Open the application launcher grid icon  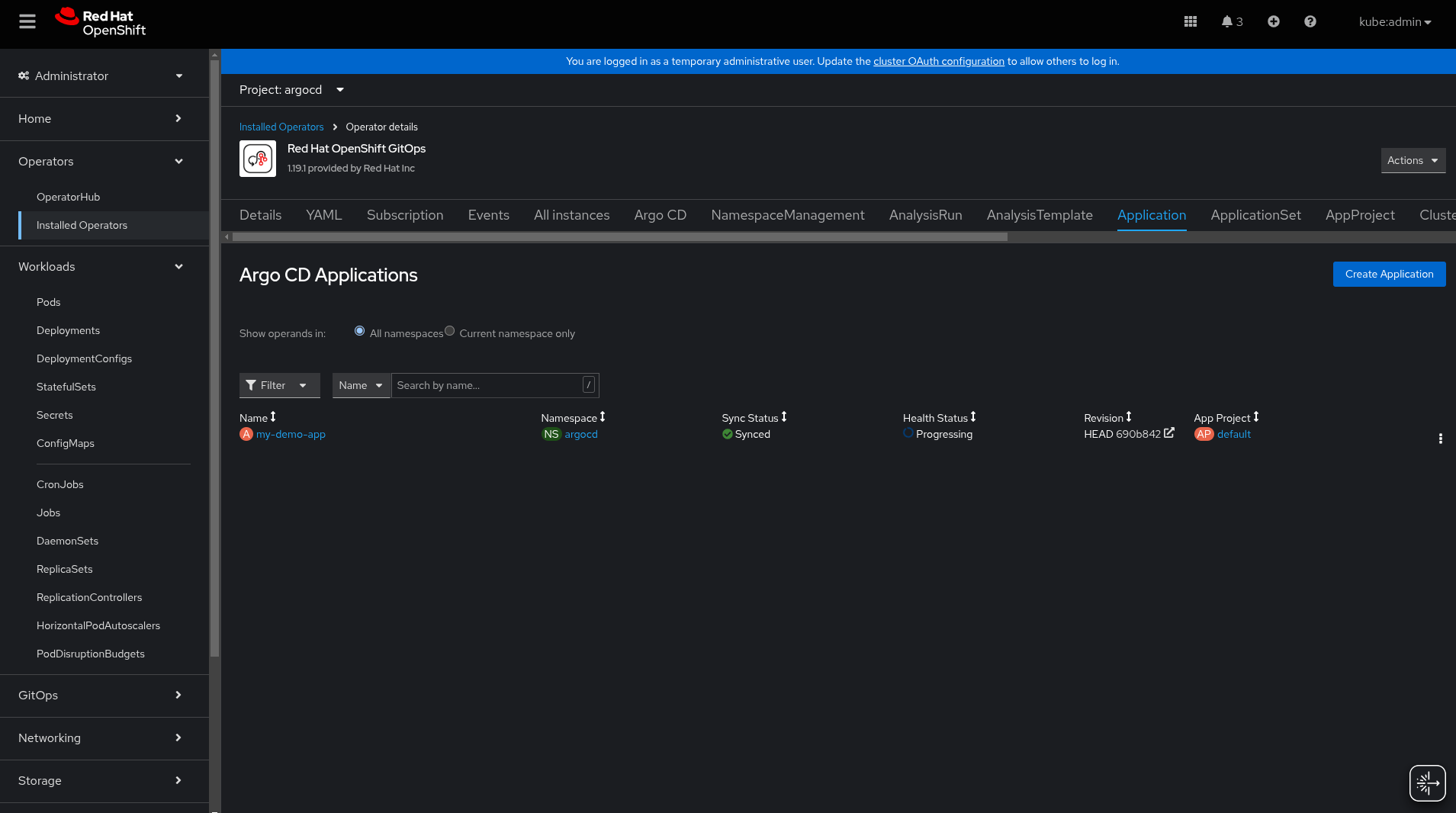(1190, 21)
